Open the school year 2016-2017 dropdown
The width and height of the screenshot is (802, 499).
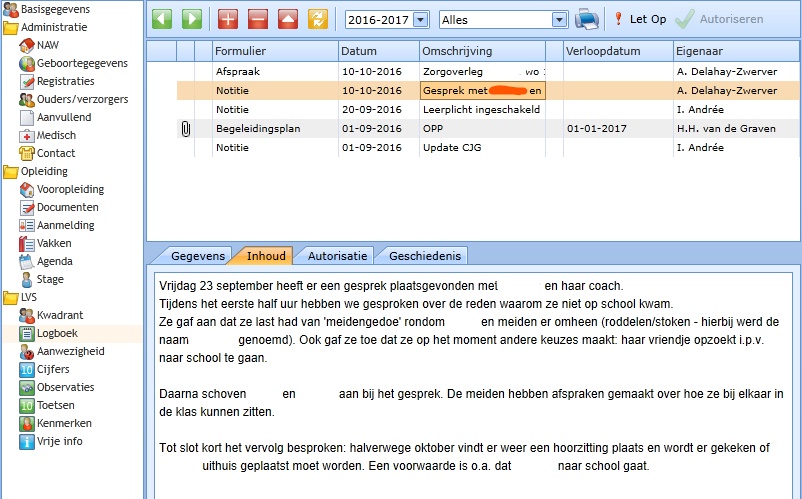(420, 19)
